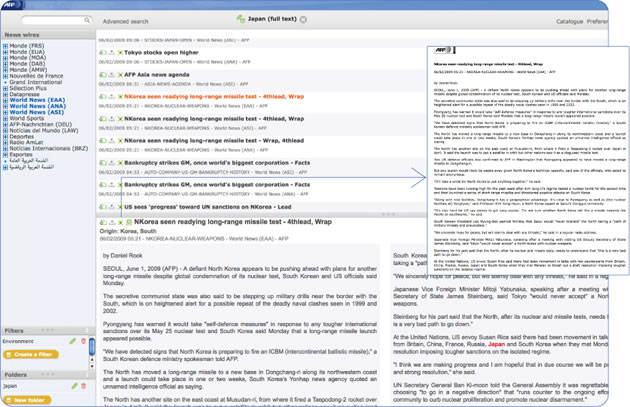Collapse the Filters panel via its header toggle
The width and height of the screenshot is (630, 407).
(87, 331)
